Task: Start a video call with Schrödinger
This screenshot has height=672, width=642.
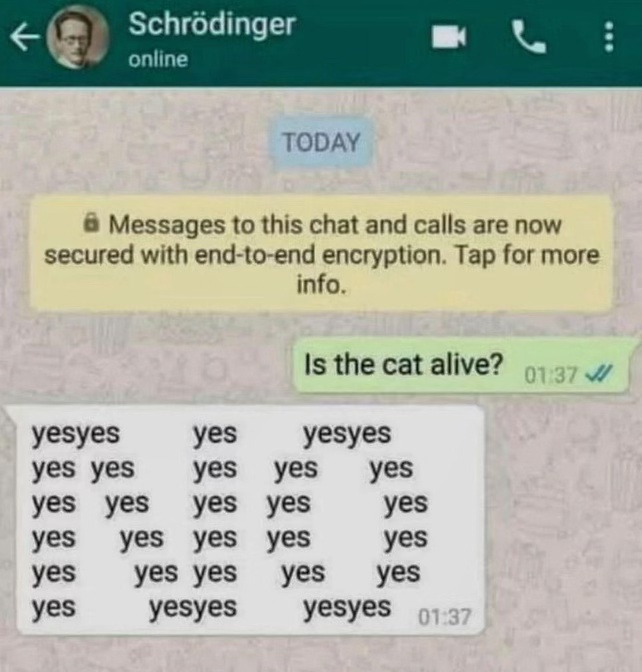Action: [x=448, y=37]
